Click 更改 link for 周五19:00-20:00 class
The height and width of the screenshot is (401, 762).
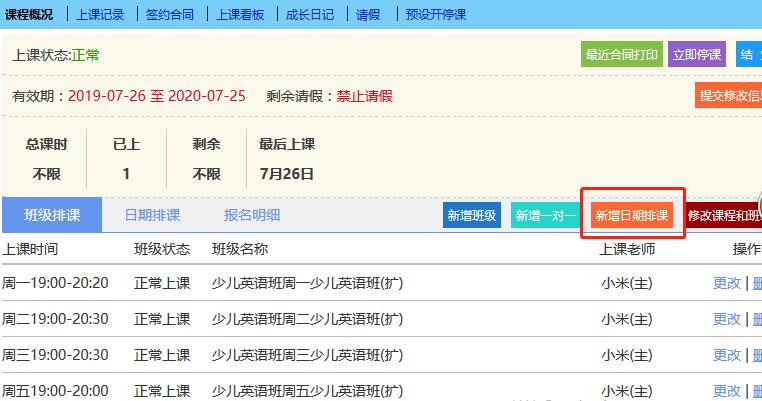(x=727, y=390)
